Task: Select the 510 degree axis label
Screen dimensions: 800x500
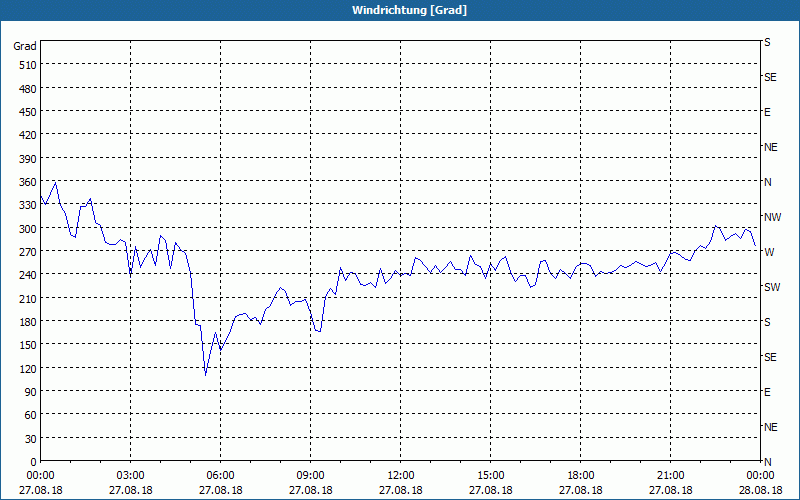Action: [28, 65]
